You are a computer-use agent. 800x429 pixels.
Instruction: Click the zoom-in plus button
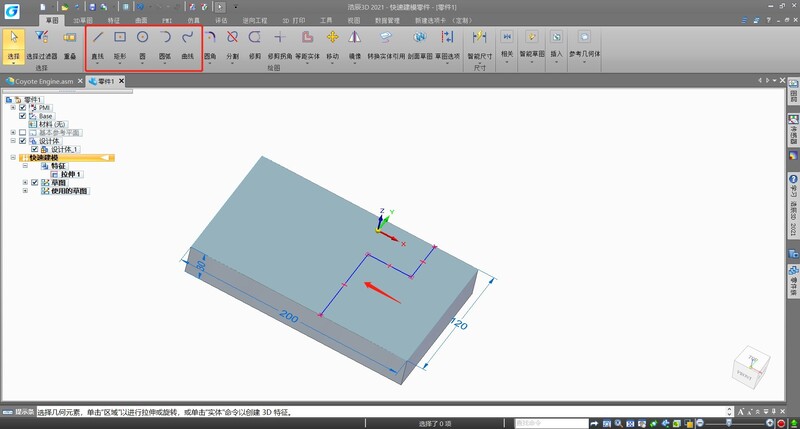(x=769, y=423)
